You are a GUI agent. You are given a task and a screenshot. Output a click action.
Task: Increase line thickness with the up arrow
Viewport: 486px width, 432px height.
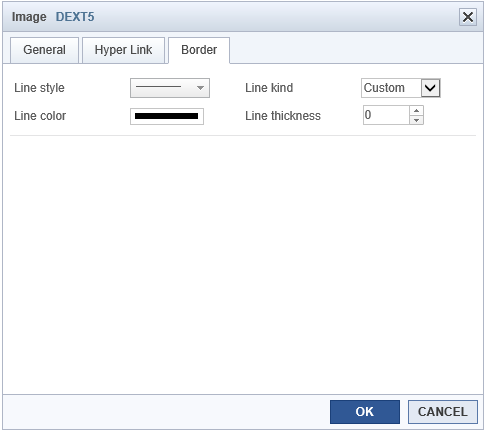pyautogui.click(x=416, y=110)
